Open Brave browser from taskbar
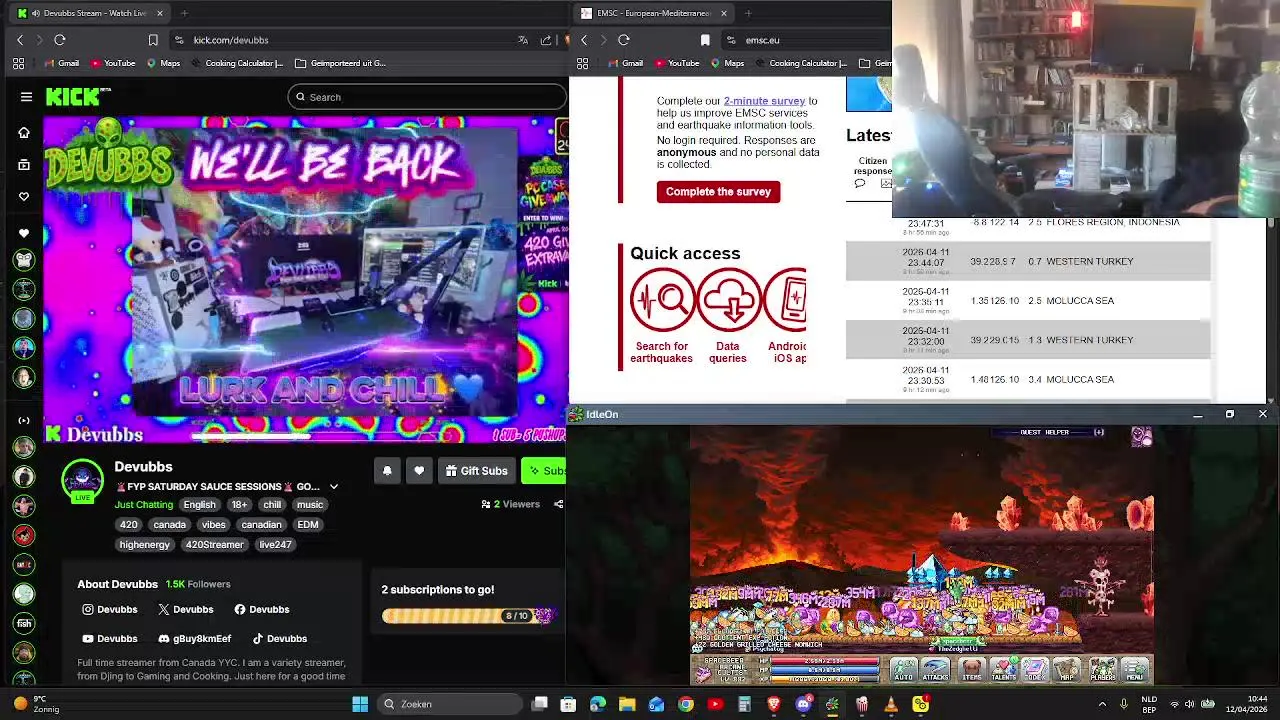The image size is (1280, 720). click(773, 704)
